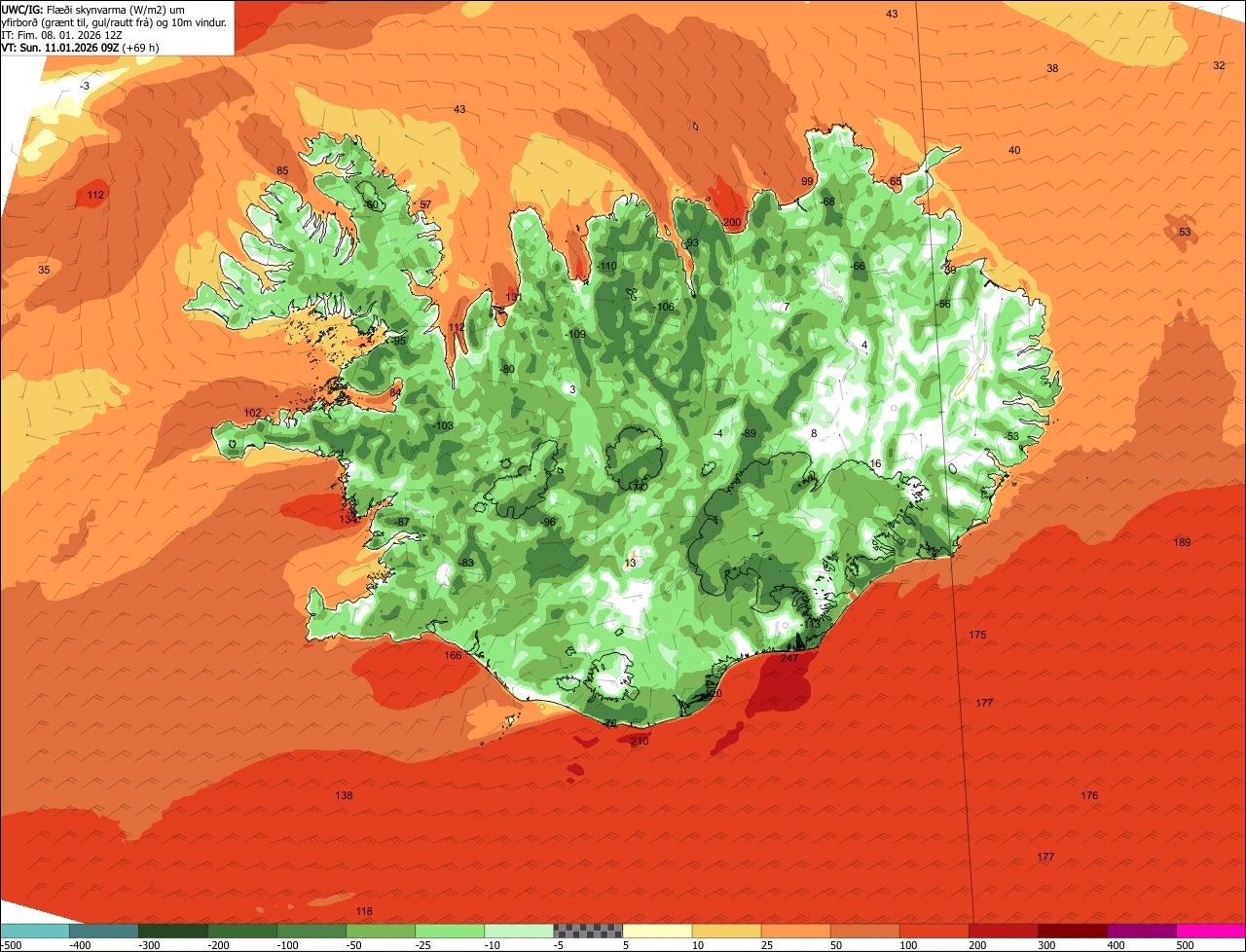Click the checkered -5 to 5 legend swatch
1246x952 pixels.
[x=587, y=930]
